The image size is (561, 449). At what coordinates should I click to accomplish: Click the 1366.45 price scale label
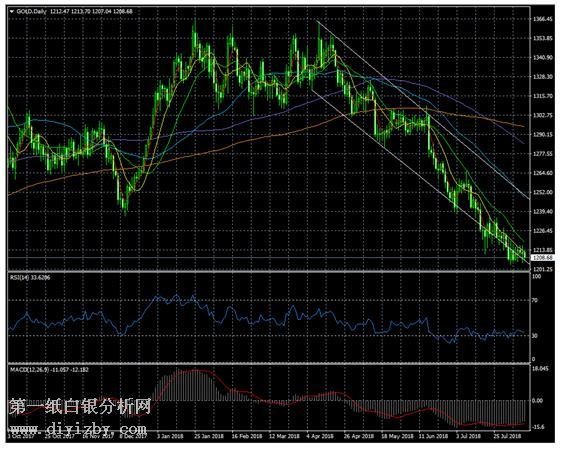pos(542,19)
